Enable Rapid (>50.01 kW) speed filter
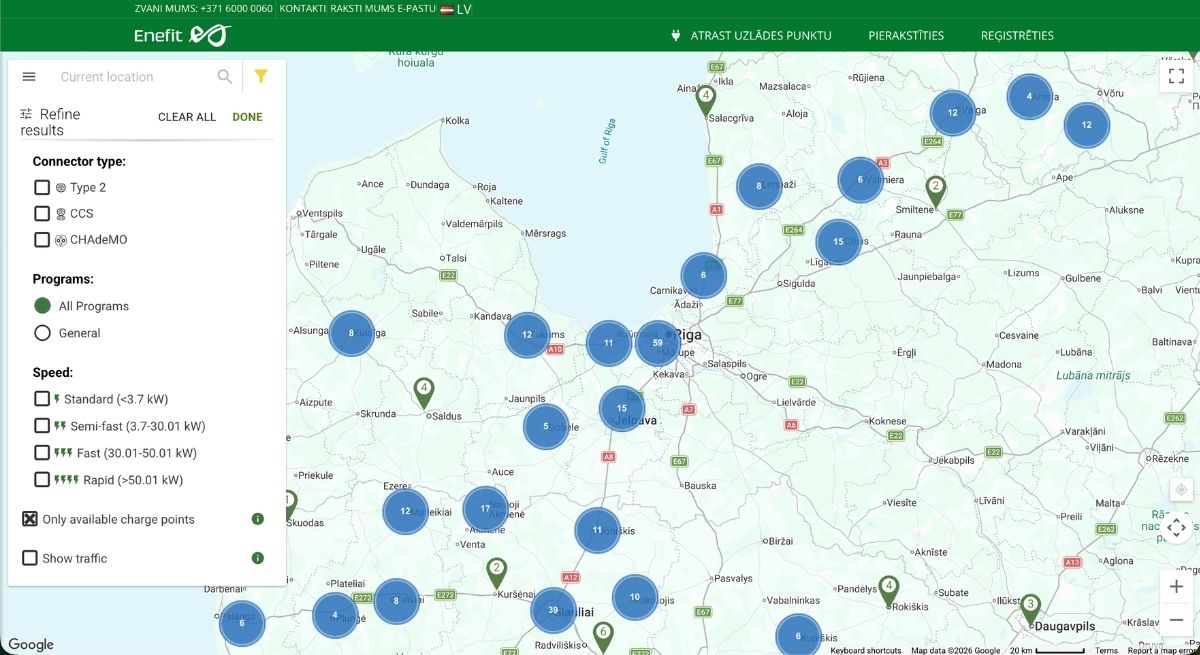The height and width of the screenshot is (655, 1200). coord(42,480)
